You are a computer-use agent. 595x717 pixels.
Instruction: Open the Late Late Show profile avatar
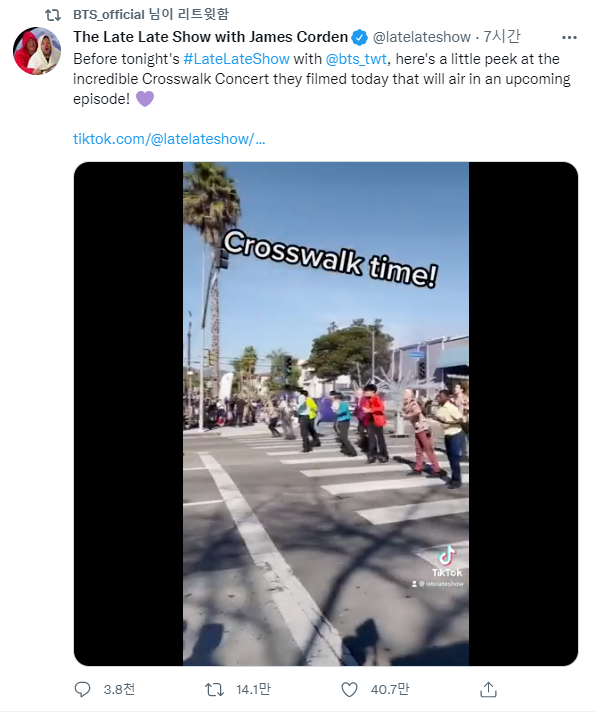click(37, 50)
